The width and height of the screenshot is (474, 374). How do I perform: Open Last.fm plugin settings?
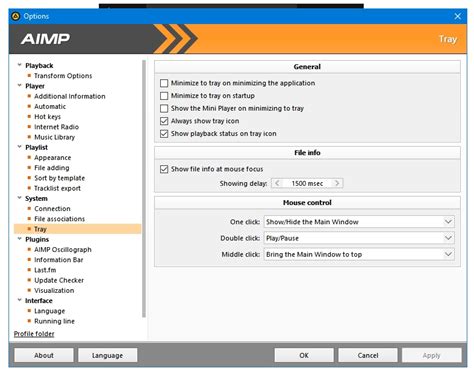click(x=45, y=270)
